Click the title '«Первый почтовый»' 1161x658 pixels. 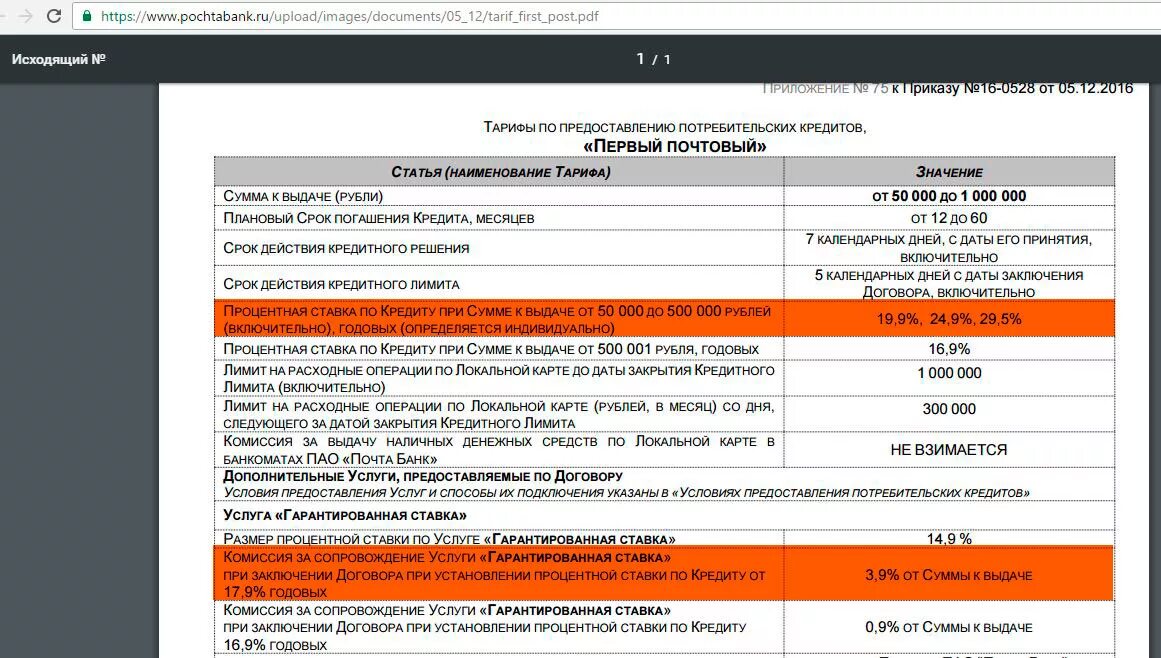click(675, 146)
